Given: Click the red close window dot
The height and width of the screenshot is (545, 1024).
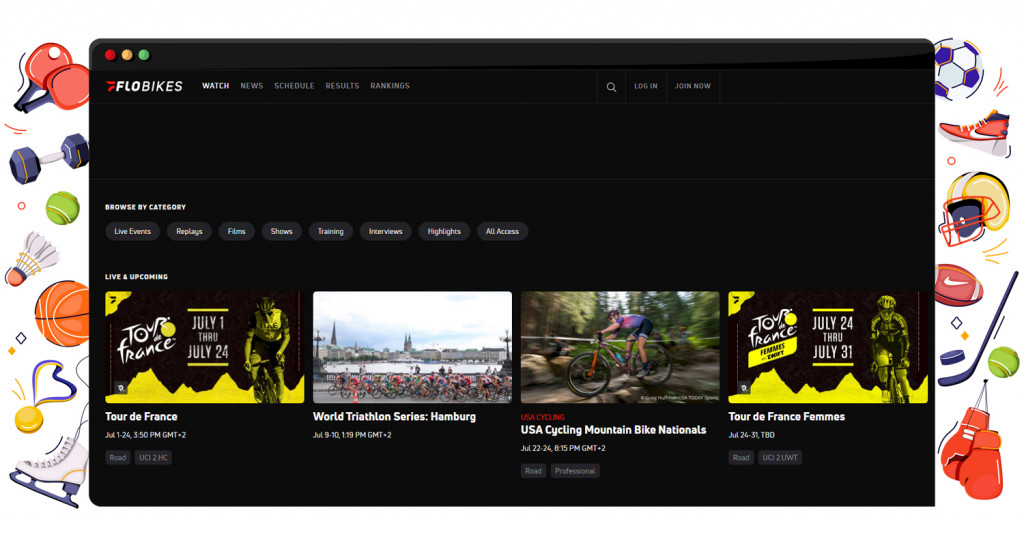Looking at the screenshot, I should tap(110, 55).
